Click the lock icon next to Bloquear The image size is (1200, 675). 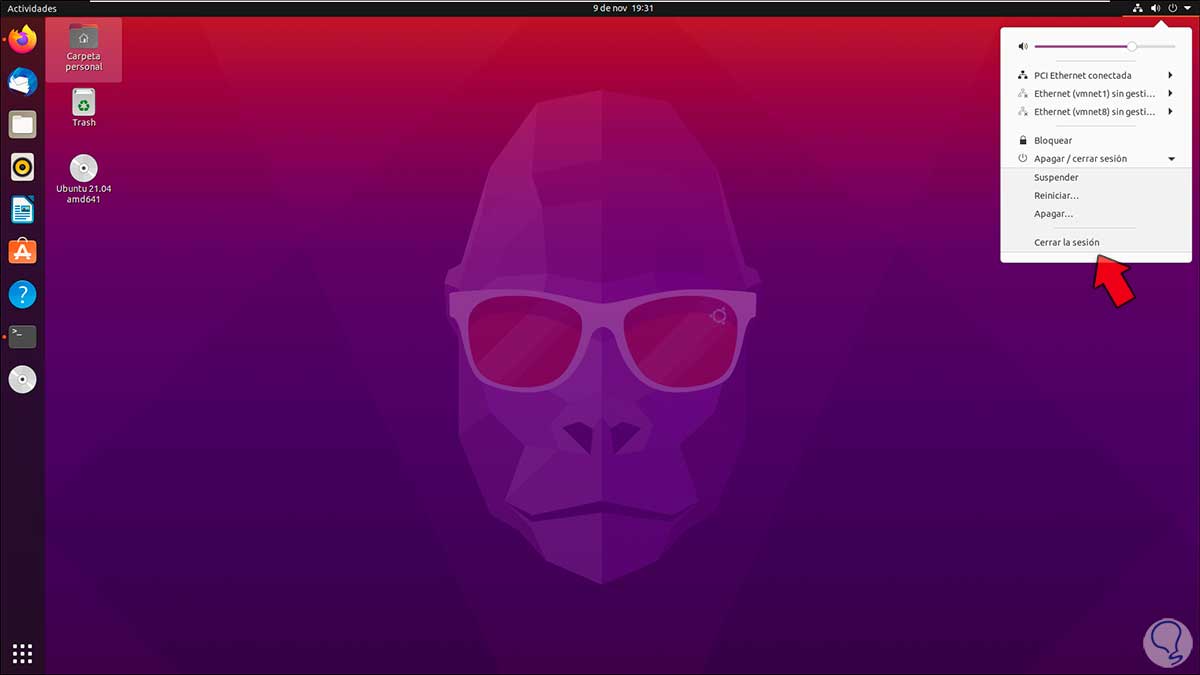pos(1022,140)
